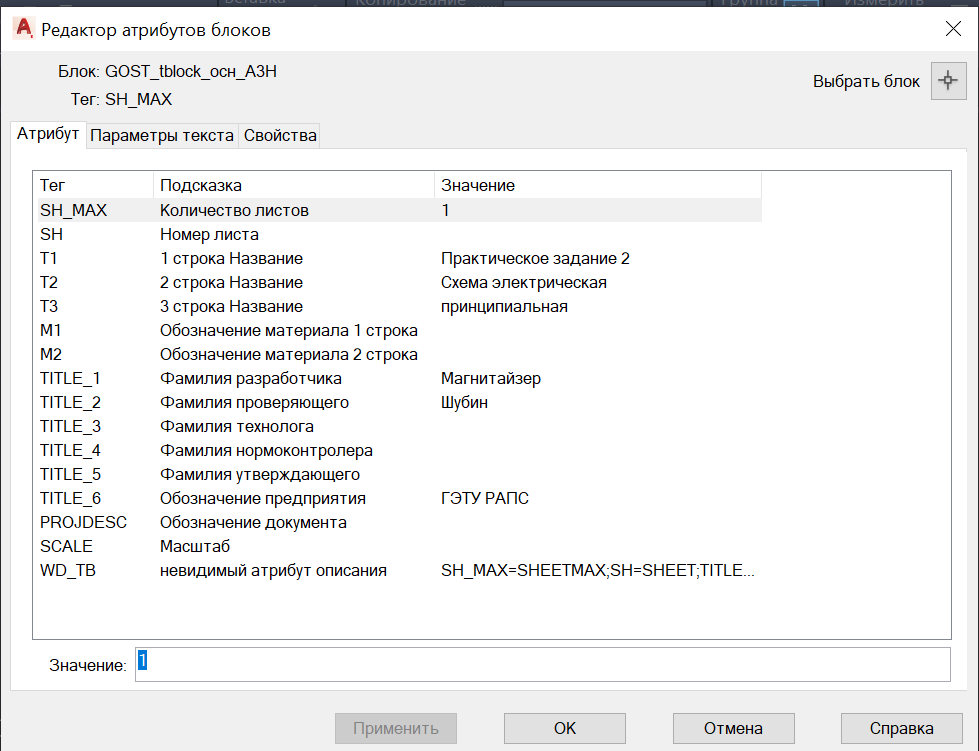Click prompt 'Фамилия технолога'
The width and height of the screenshot is (979, 751).
point(237,426)
